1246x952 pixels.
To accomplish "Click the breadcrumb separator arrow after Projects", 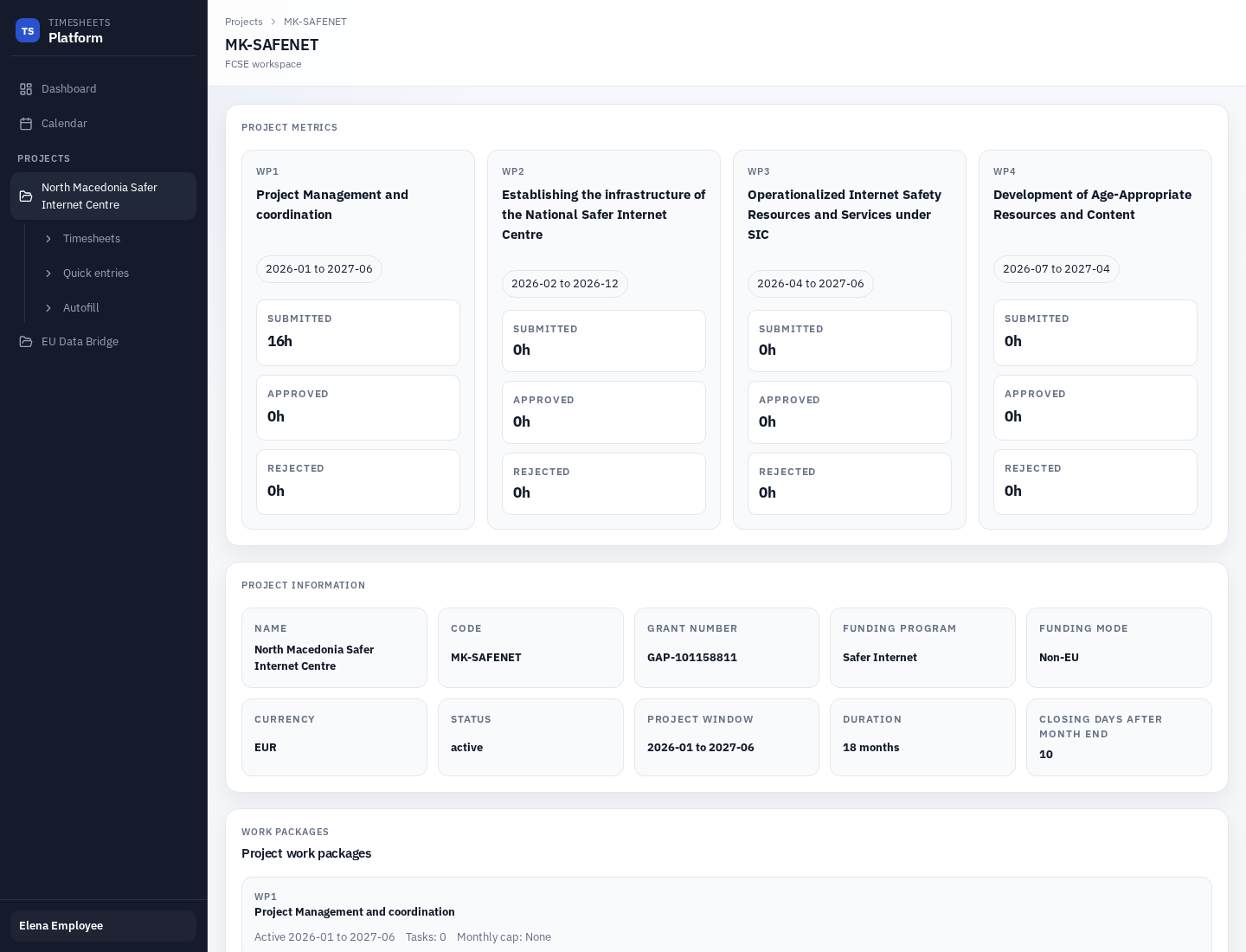I will click(273, 22).
